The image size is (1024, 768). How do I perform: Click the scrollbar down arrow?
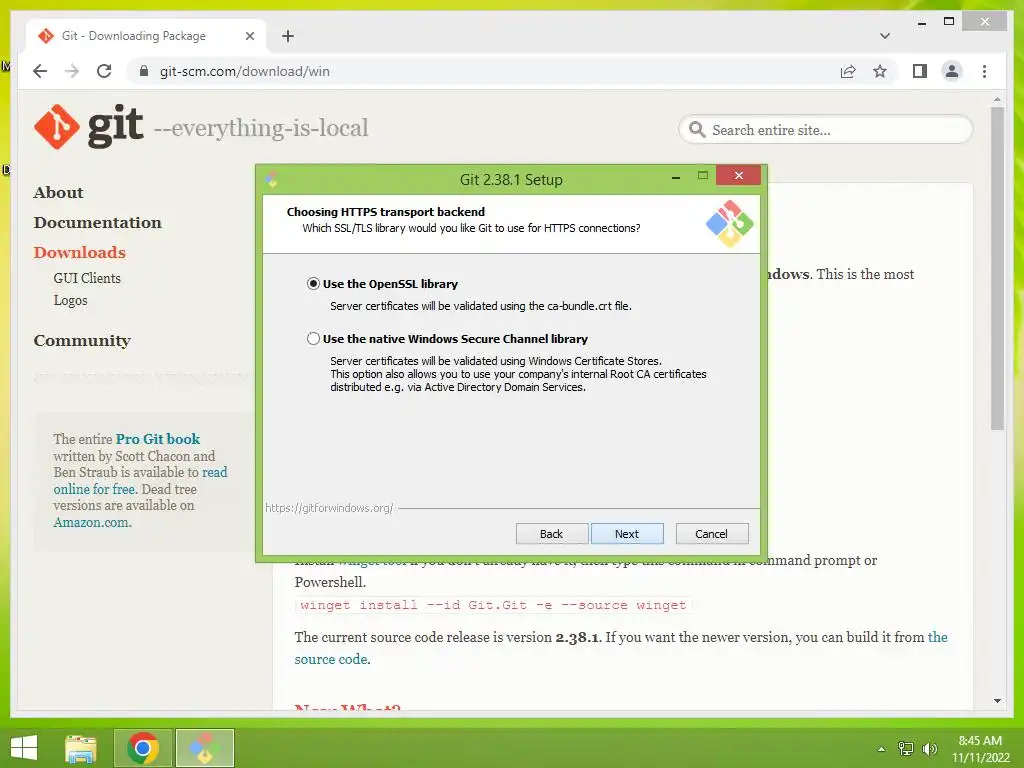[997, 701]
